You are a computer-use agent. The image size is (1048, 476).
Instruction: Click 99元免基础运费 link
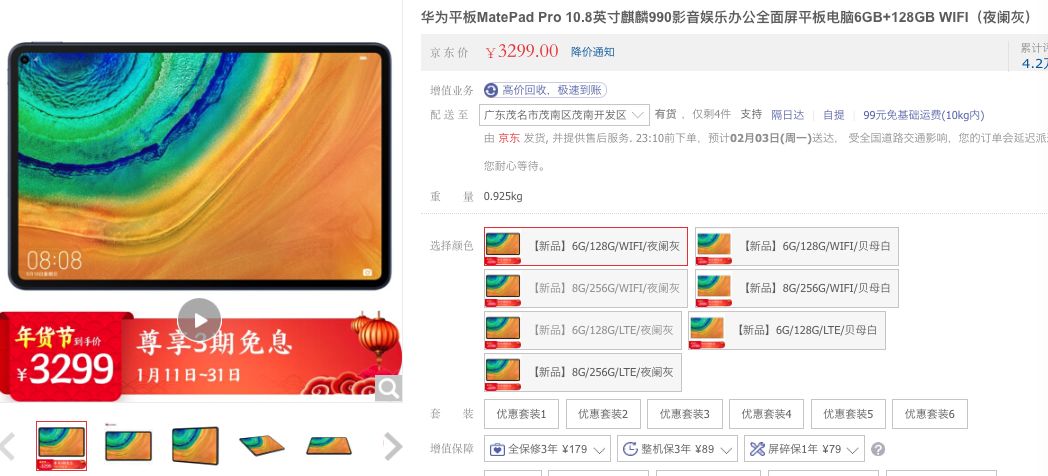924,115
